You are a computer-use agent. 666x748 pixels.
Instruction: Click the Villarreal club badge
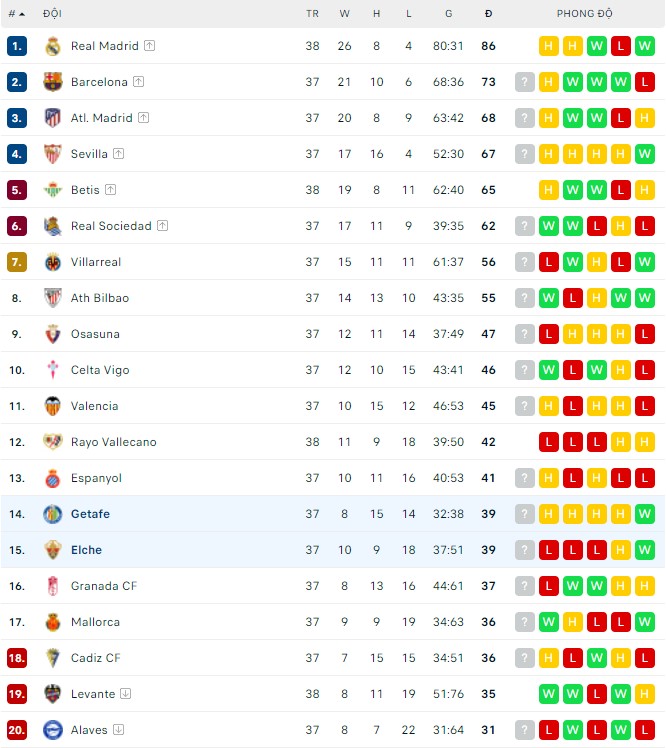click(53, 262)
